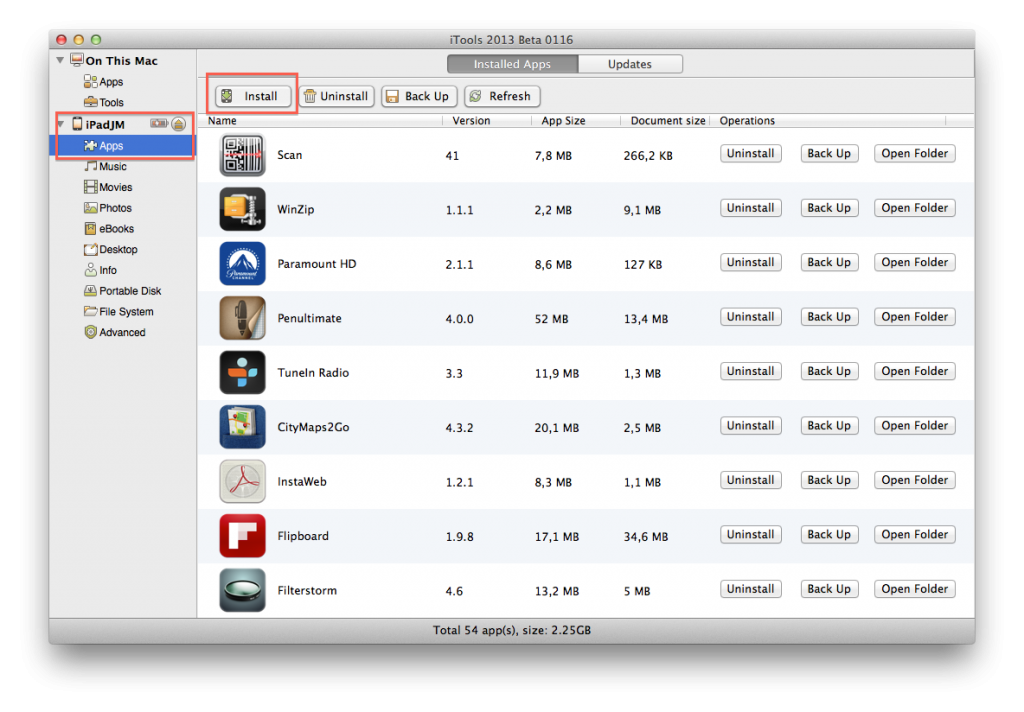
Task: Switch to the Installed Apps tab
Action: click(513, 64)
